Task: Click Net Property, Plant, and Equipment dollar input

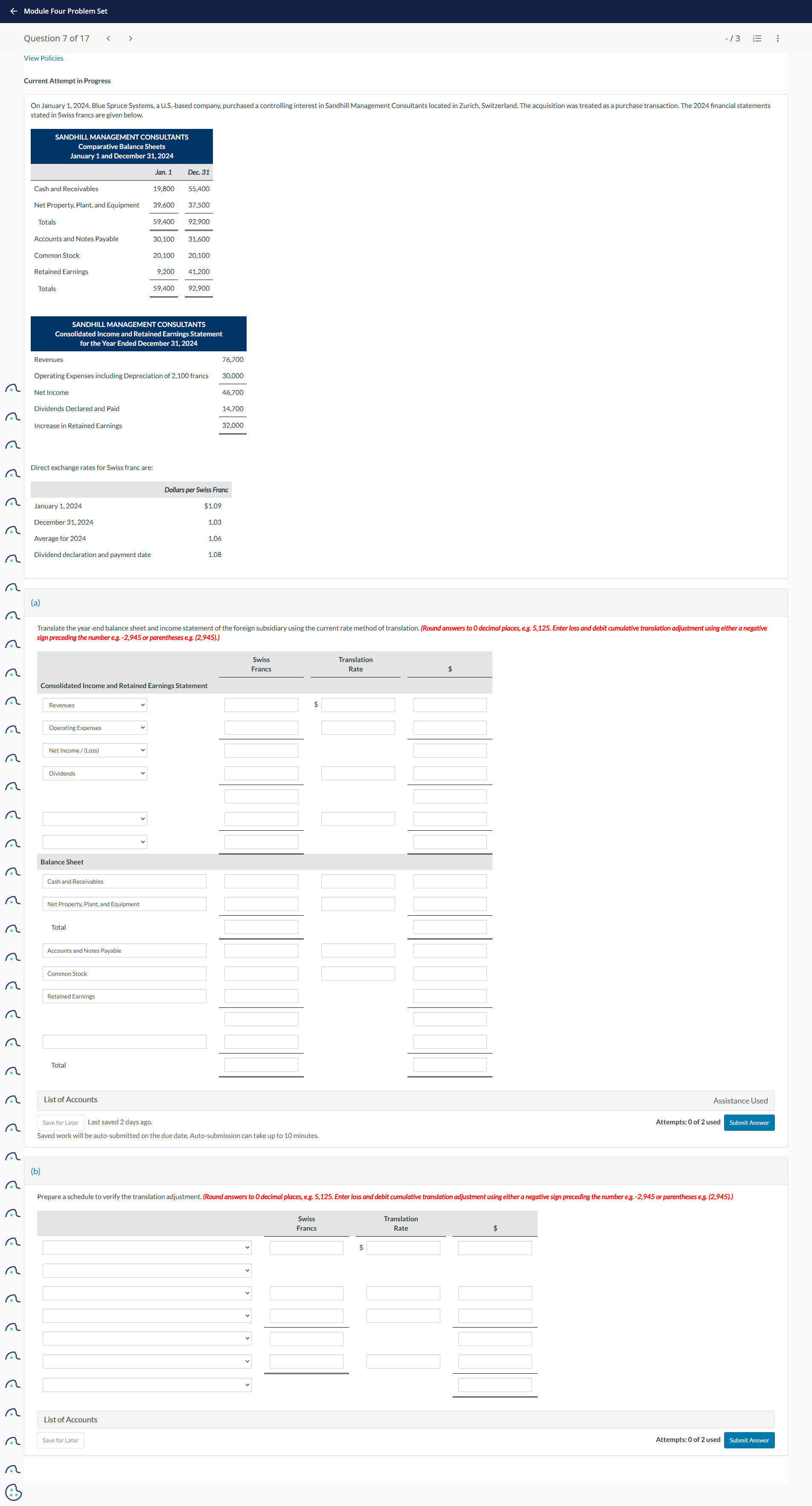Action: (450, 905)
